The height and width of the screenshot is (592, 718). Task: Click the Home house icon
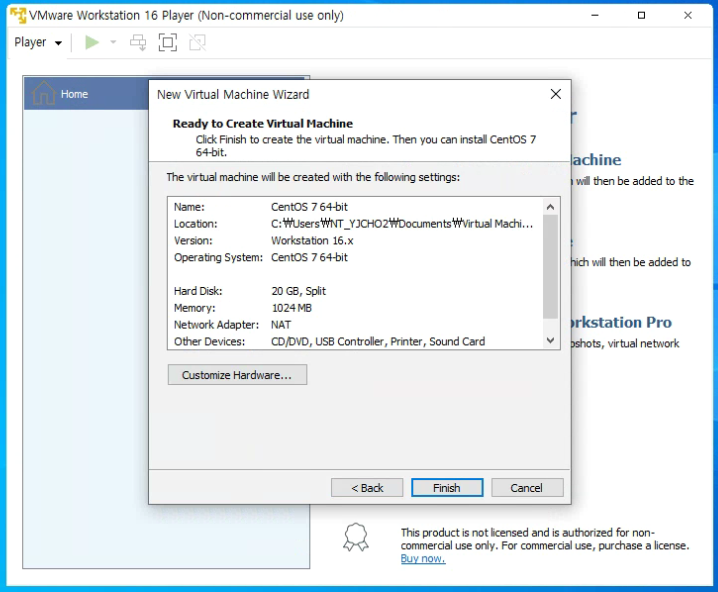44,92
